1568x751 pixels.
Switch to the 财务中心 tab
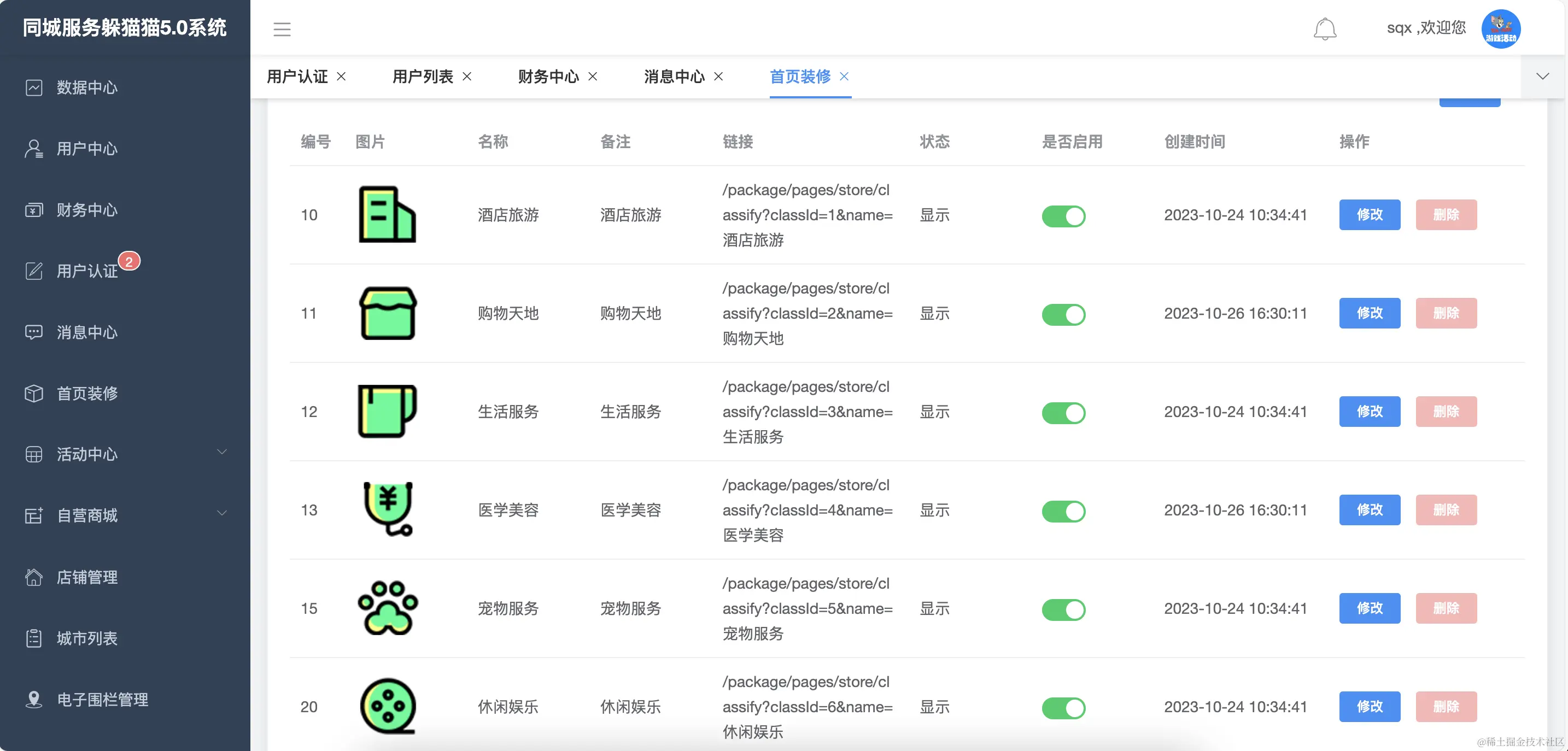coord(548,77)
